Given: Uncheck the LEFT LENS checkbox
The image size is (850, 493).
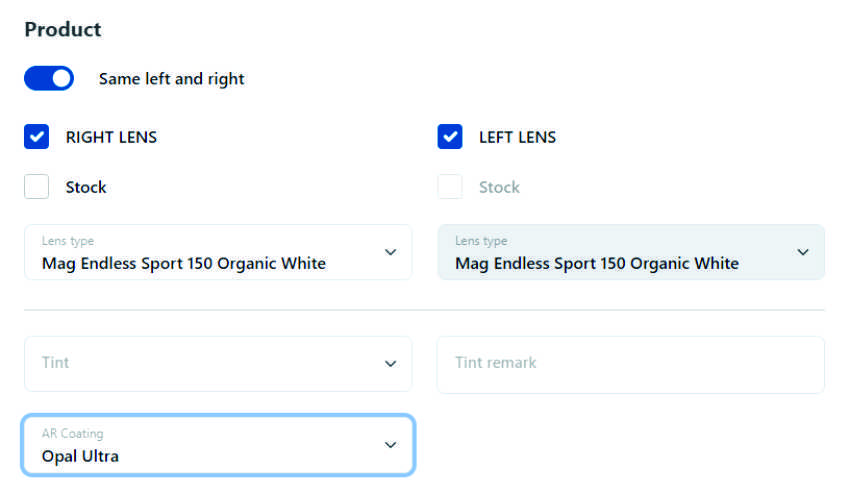Looking at the screenshot, I should (450, 137).
